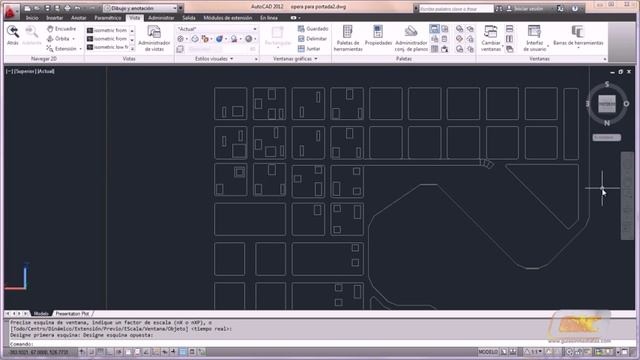This screenshot has width=640, height=360.
Task: Click the cascade windows icon
Action: click(x=509, y=49)
